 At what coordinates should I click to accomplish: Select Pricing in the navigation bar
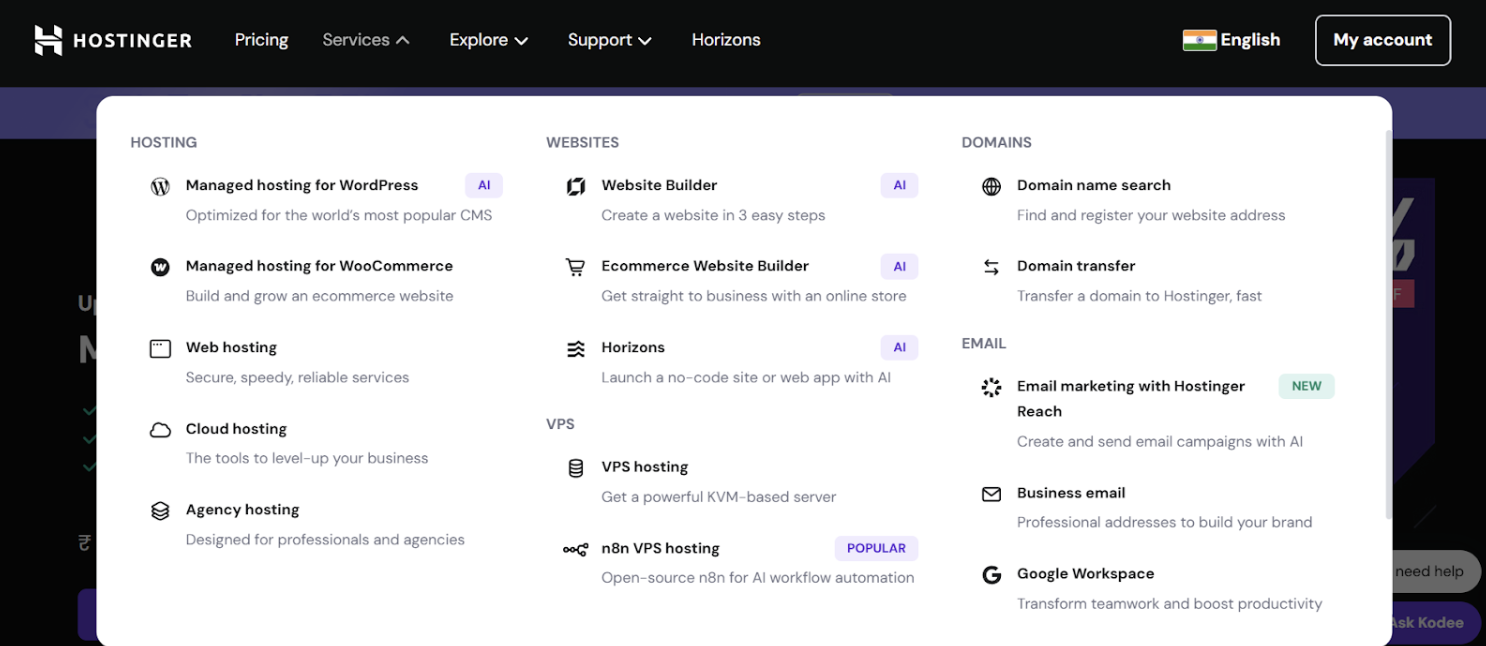[x=261, y=40]
